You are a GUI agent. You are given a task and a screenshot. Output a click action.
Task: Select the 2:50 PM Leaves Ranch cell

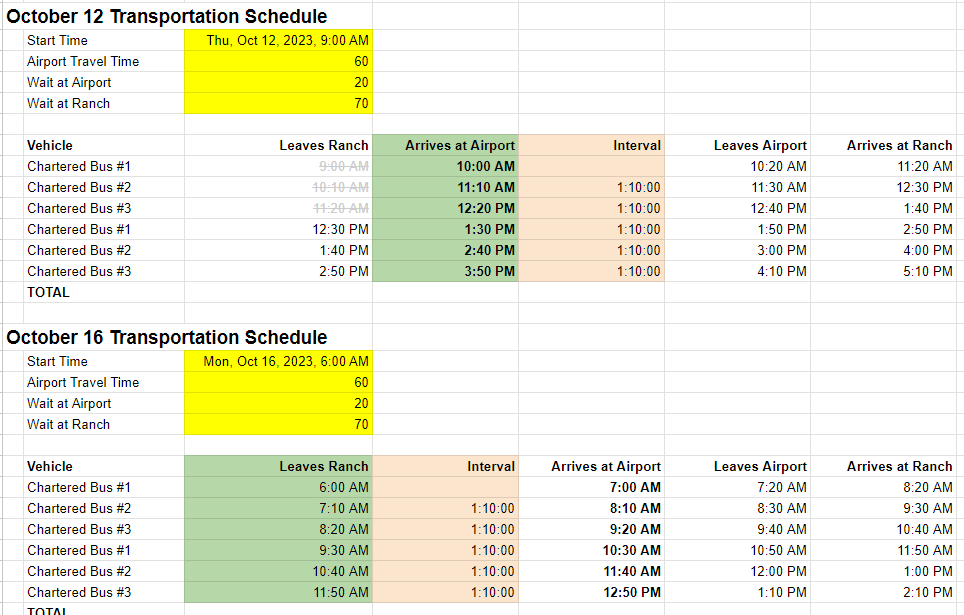coord(279,271)
